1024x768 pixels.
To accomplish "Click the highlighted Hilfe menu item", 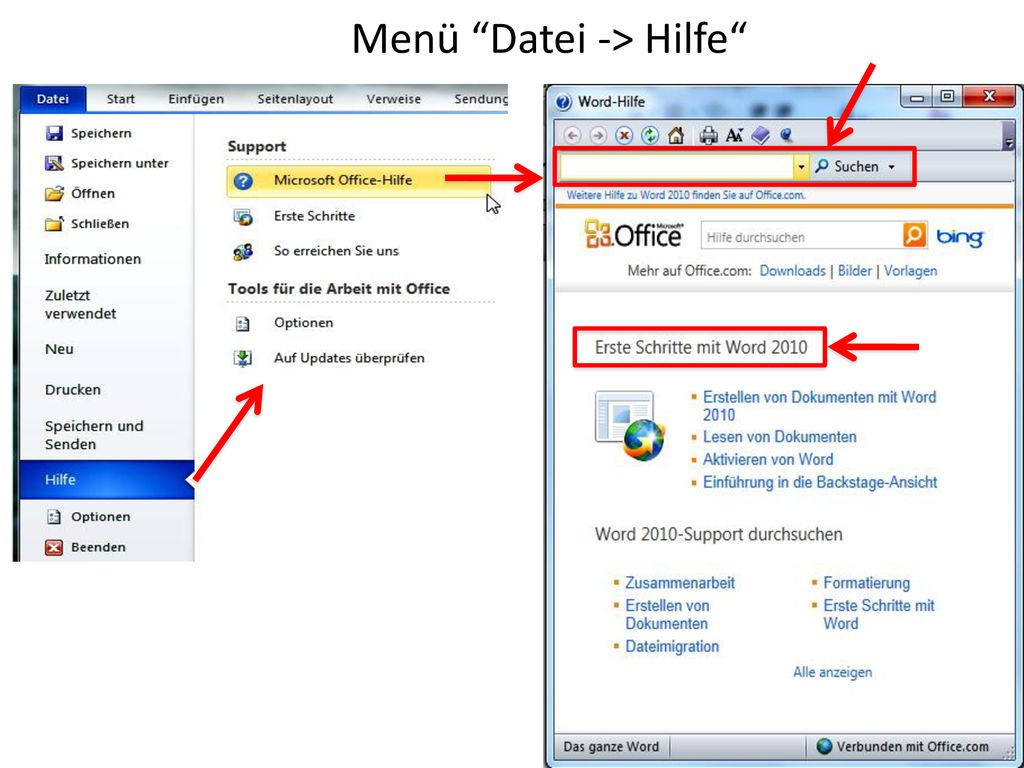I will tap(107, 479).
